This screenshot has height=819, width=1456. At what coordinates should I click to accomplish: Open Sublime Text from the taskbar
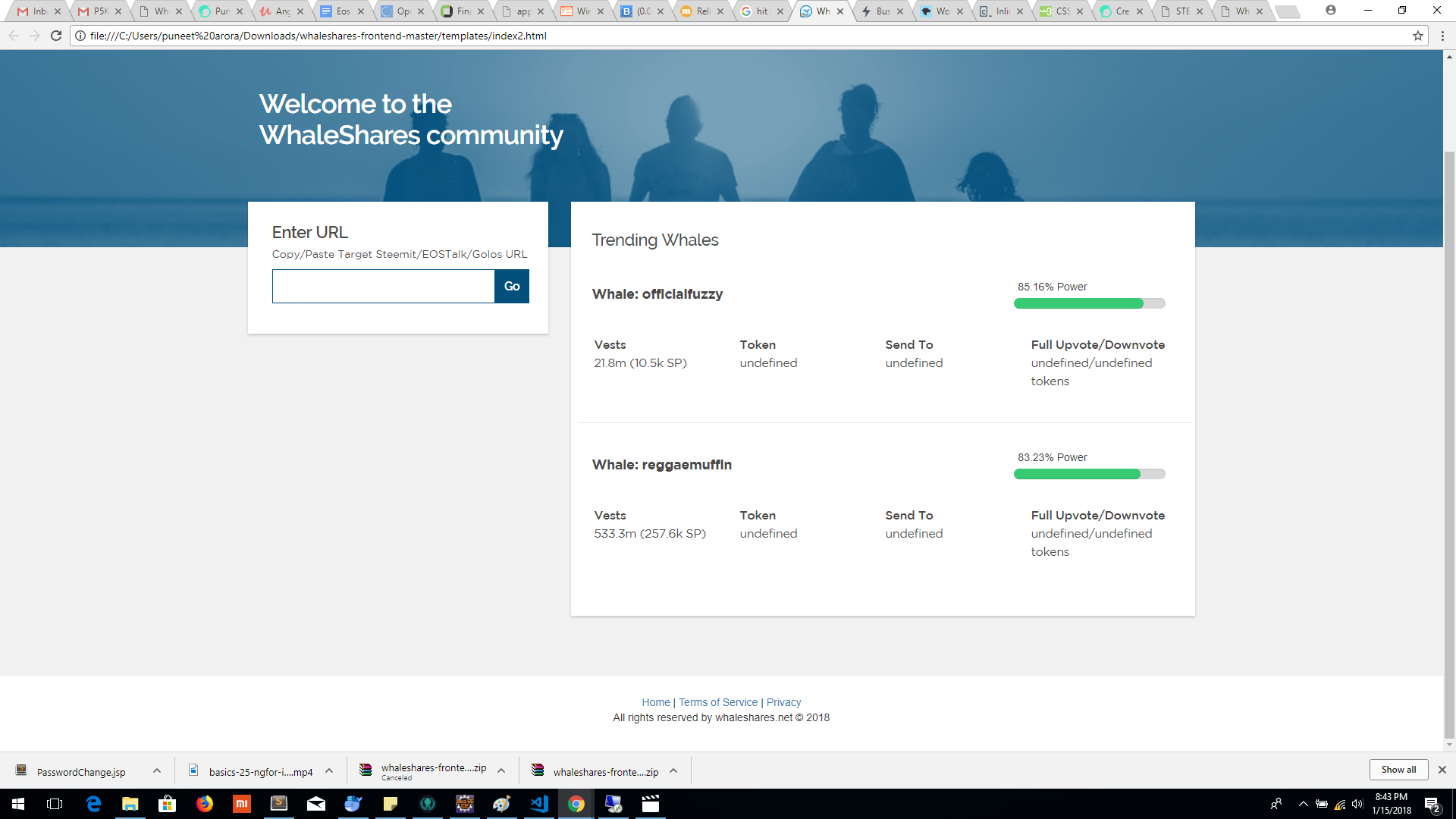point(279,804)
